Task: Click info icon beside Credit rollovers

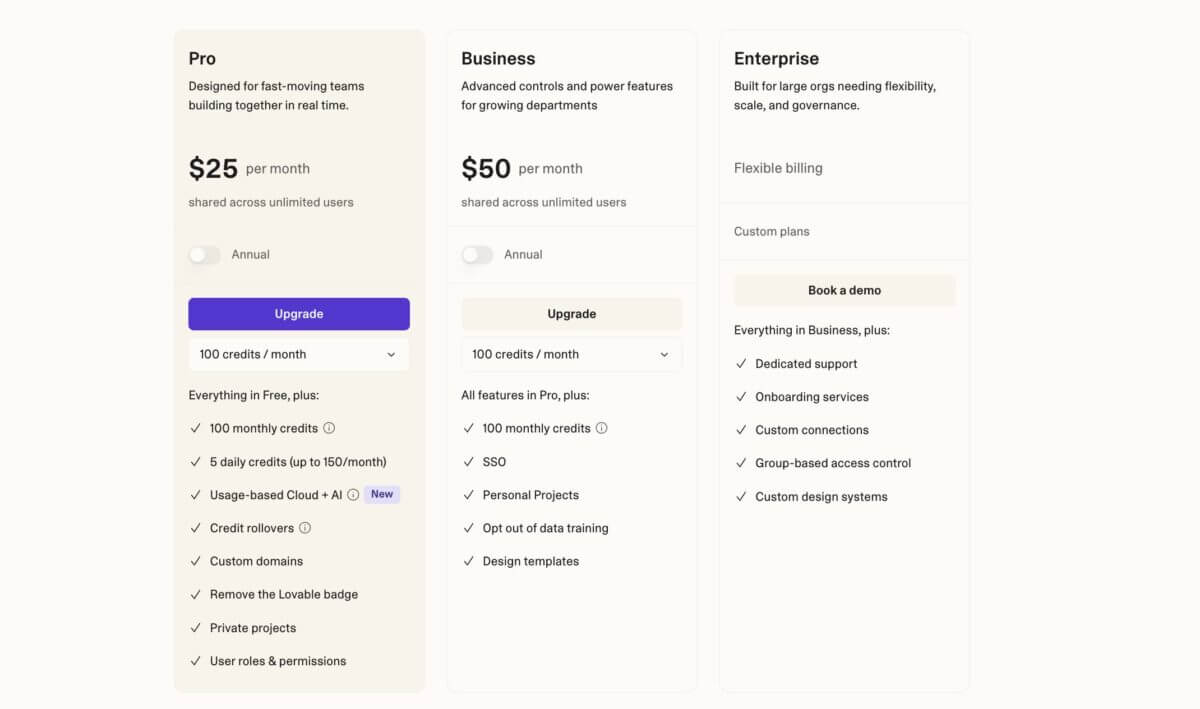Action: 305,528
